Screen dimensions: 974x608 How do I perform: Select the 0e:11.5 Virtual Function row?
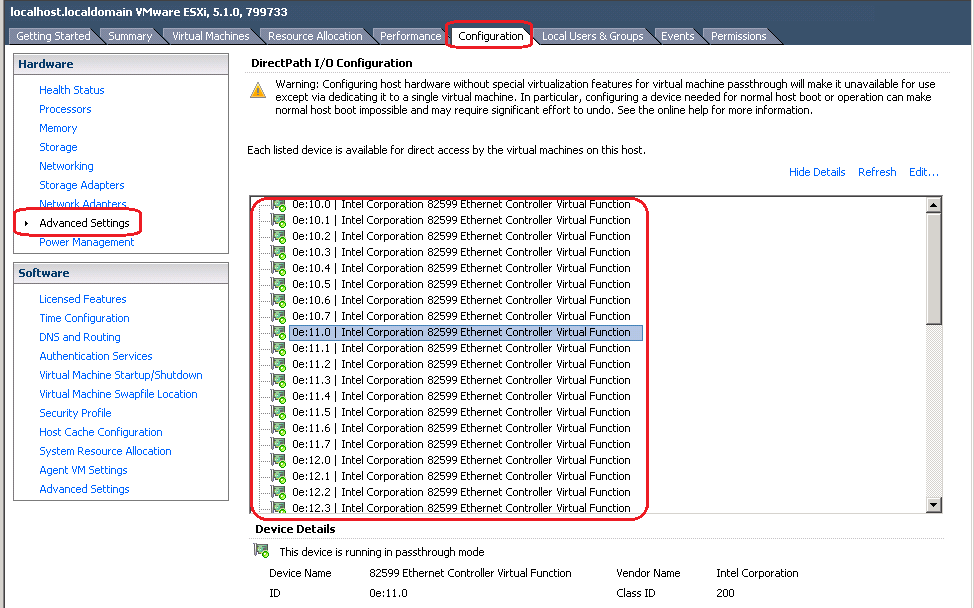[461, 413]
